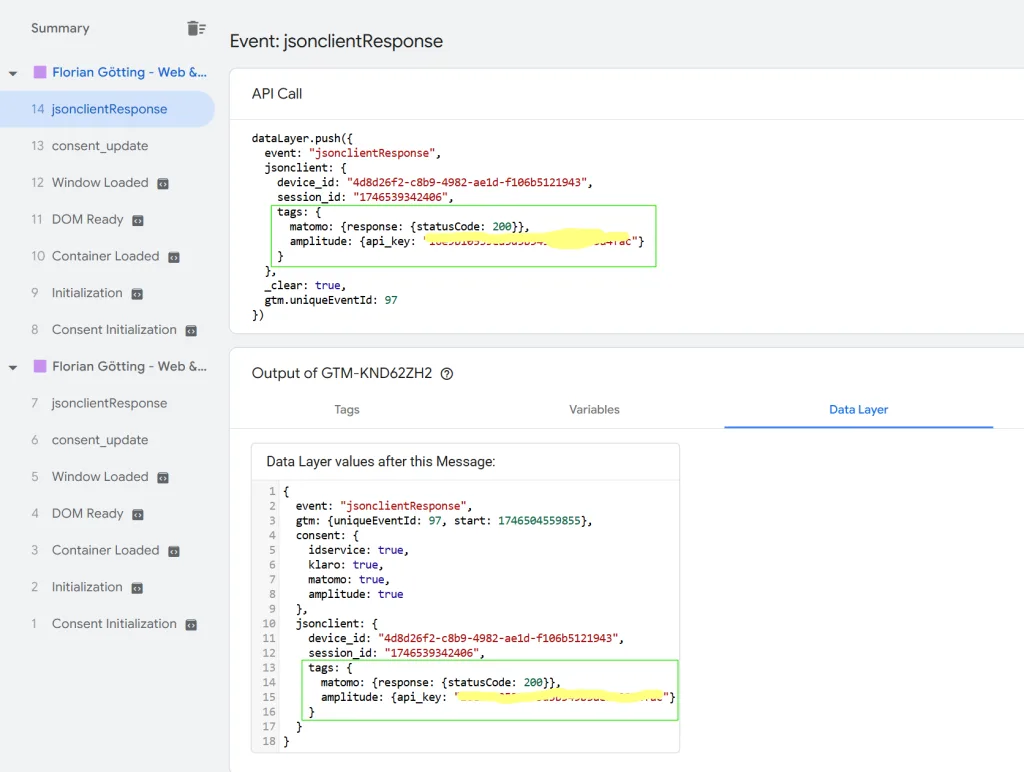Click code icon next to event 3 Container Loaded
The width and height of the screenshot is (1024, 772).
[x=174, y=551]
